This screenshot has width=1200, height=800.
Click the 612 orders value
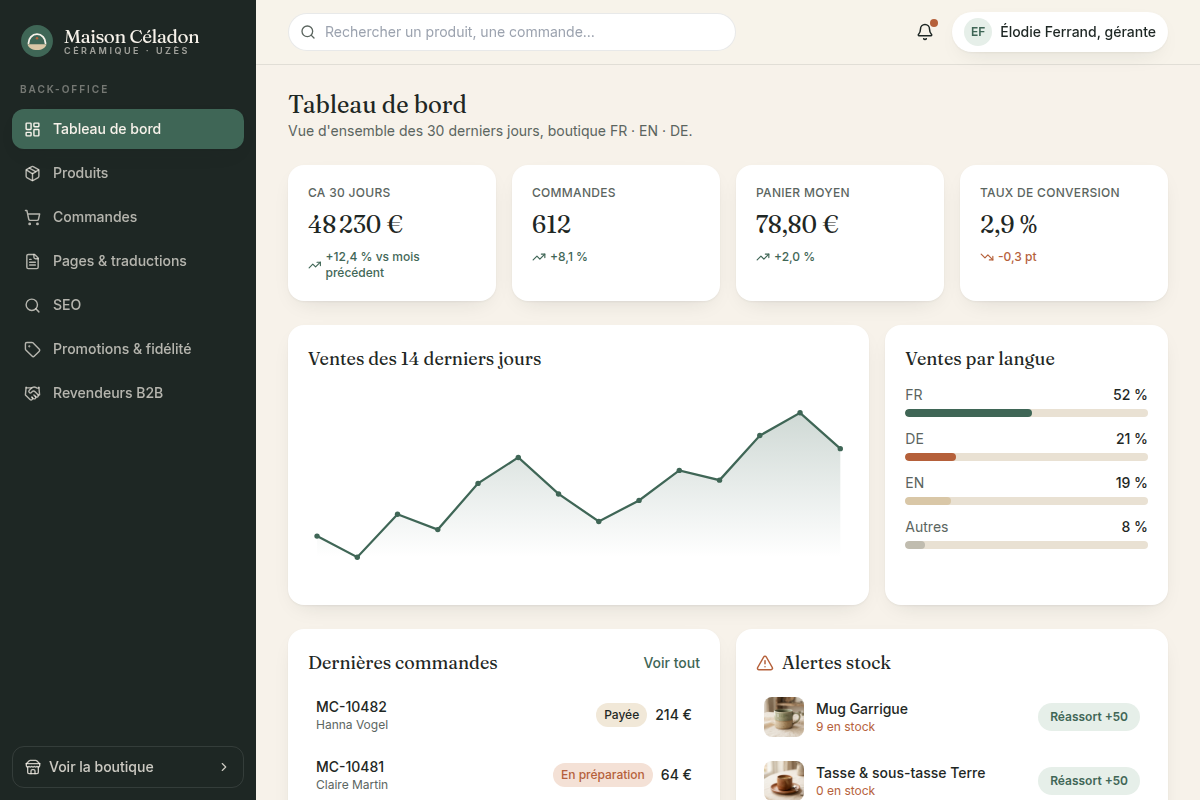click(x=552, y=225)
